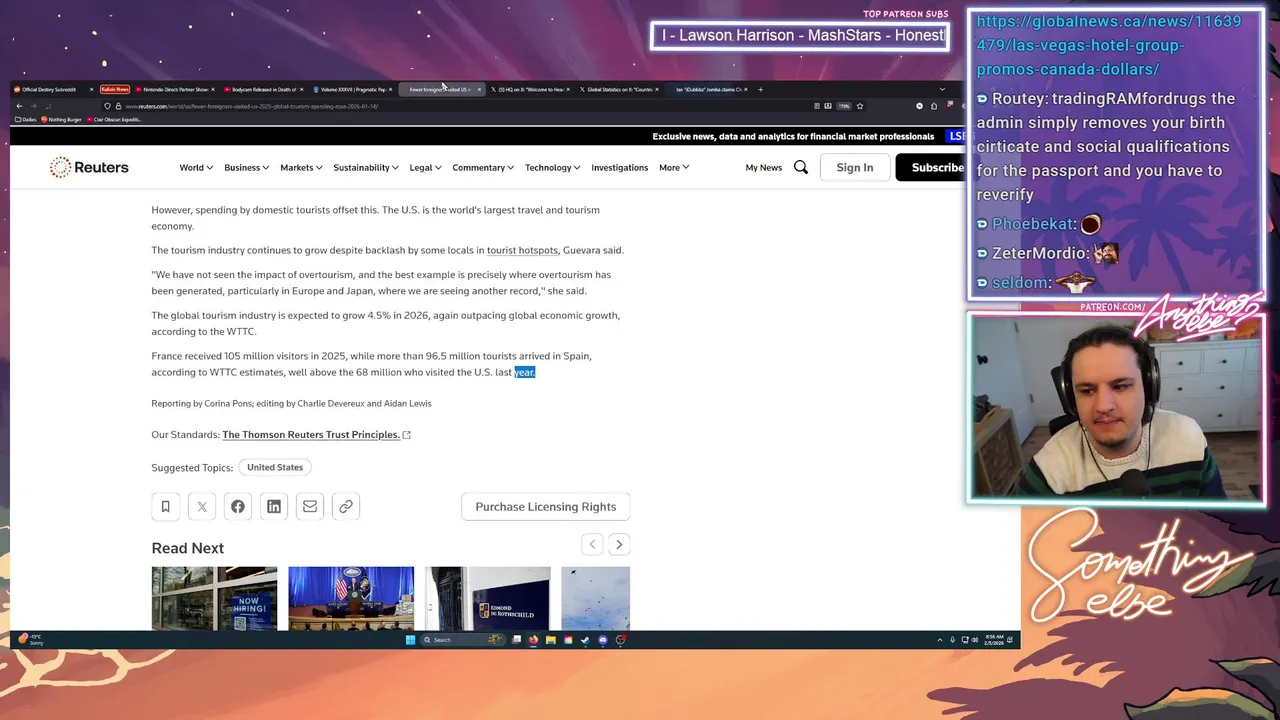
Task: Bookmark this Reuters article
Action: tap(166, 507)
